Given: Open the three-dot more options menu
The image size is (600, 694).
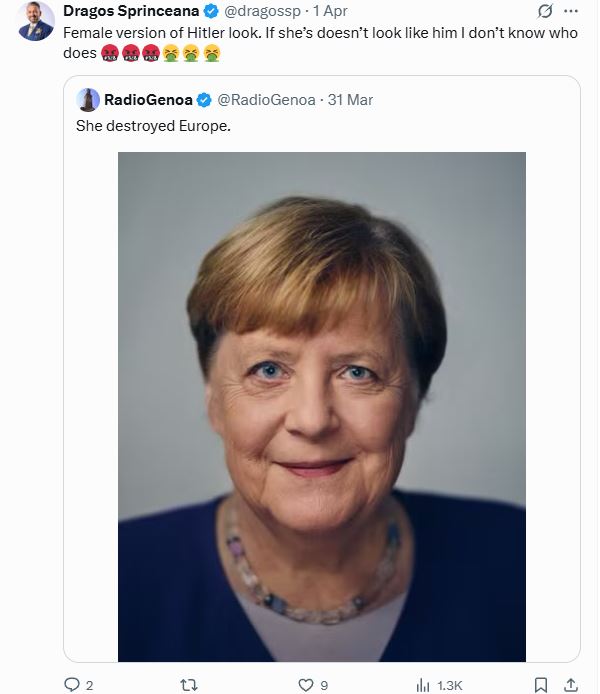Looking at the screenshot, I should [571, 12].
